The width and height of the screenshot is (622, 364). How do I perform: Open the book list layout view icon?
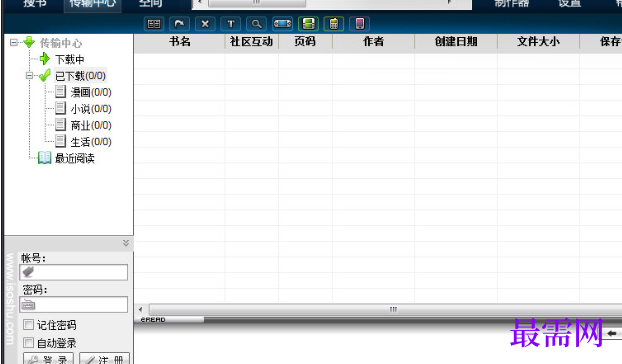154,24
